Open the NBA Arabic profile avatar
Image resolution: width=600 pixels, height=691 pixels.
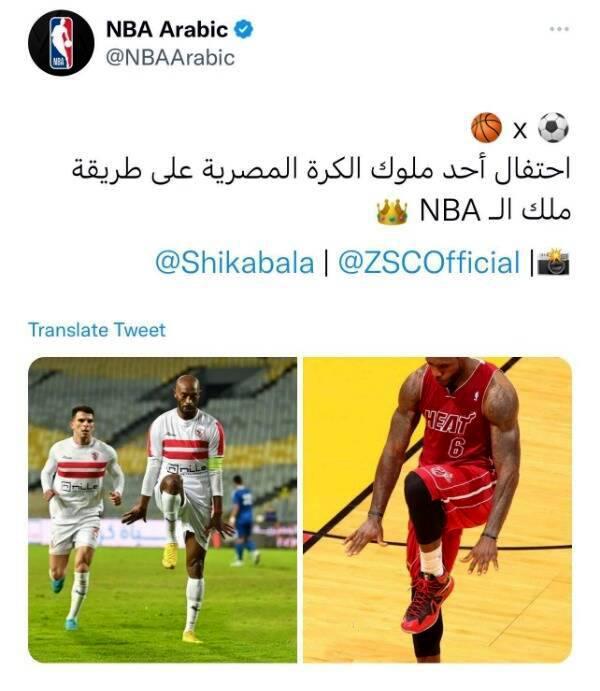[61, 43]
